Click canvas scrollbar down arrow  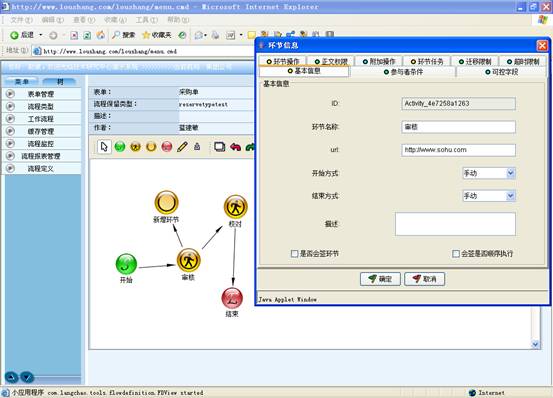[x=535, y=344]
